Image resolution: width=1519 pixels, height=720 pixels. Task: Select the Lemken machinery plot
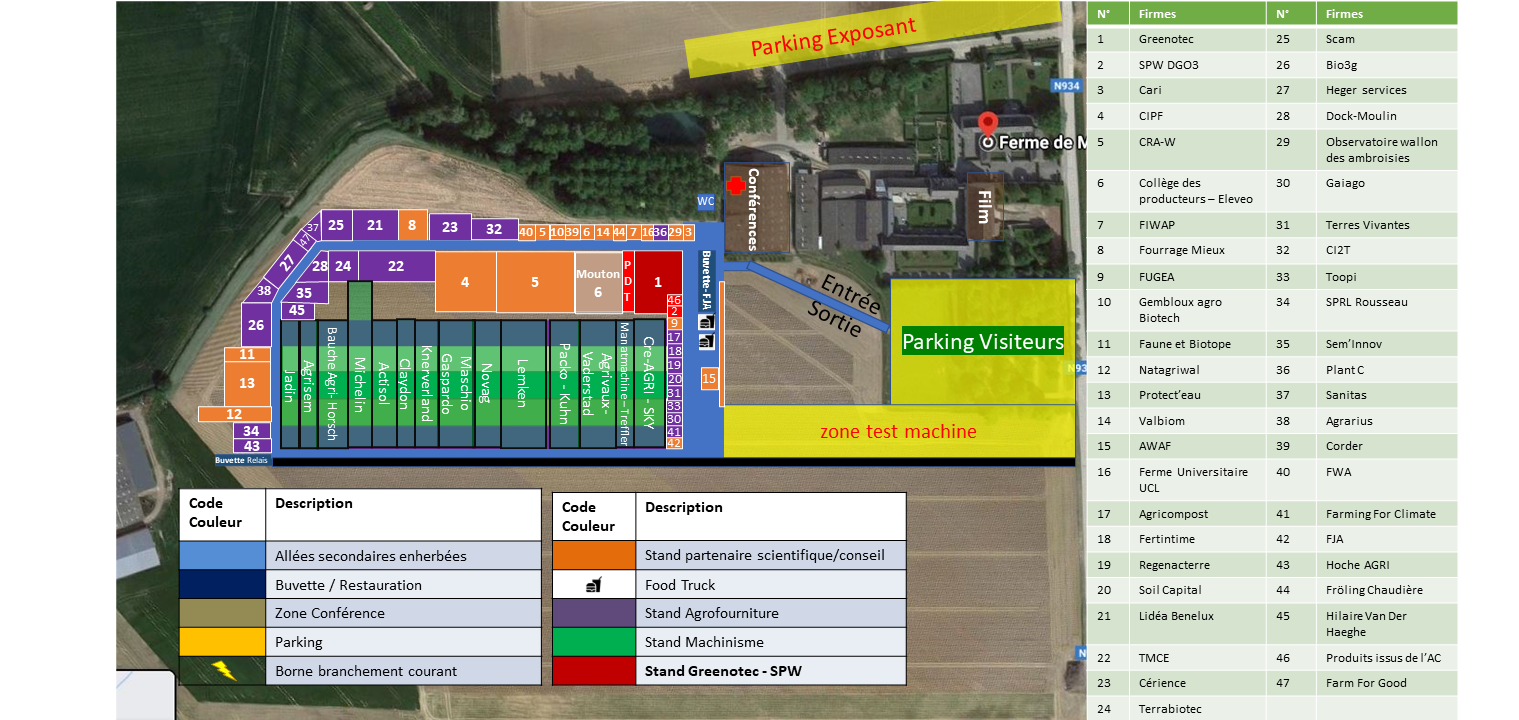(523, 383)
